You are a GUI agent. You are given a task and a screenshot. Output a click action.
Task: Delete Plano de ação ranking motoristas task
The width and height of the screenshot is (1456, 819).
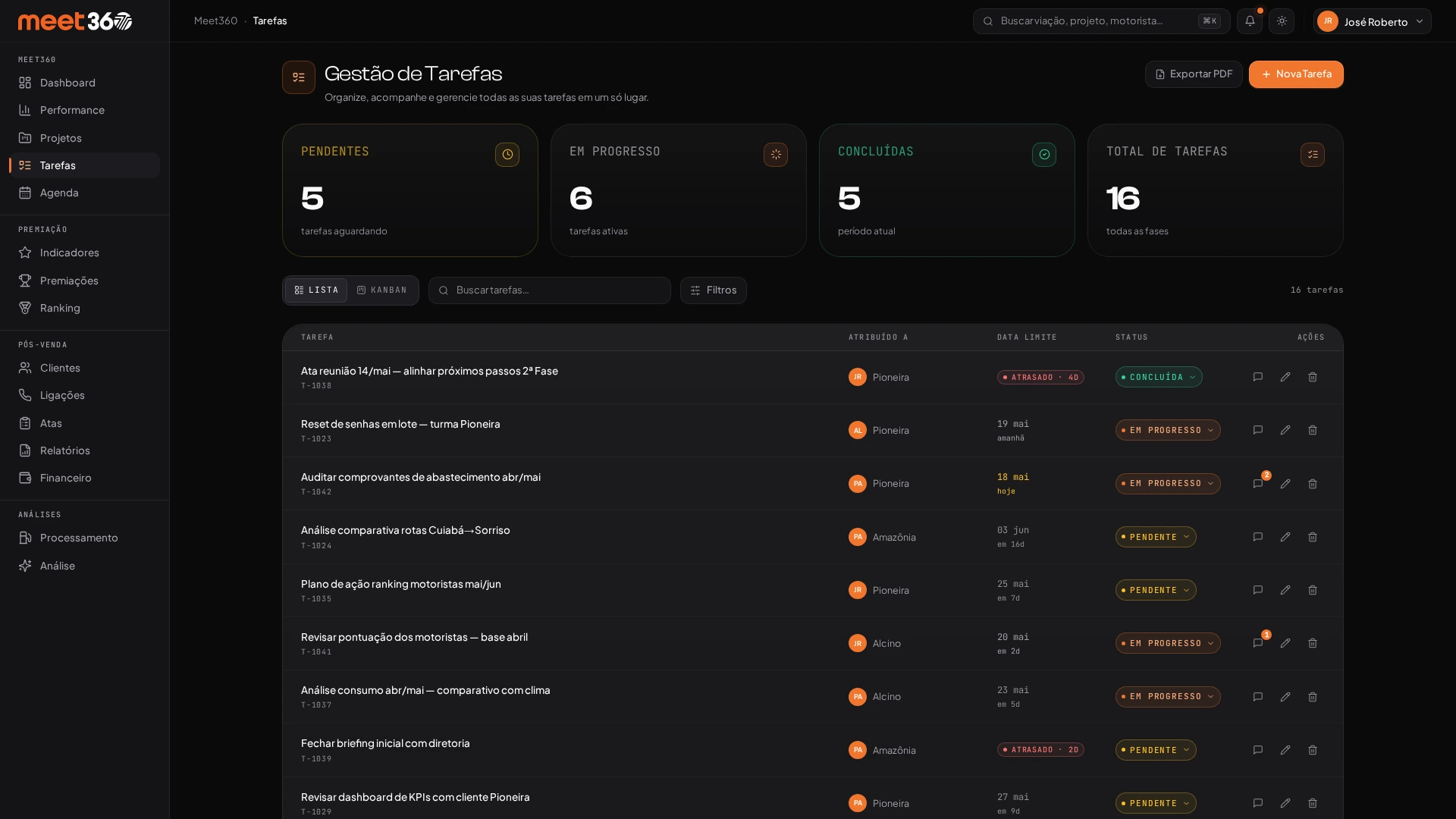click(1313, 590)
